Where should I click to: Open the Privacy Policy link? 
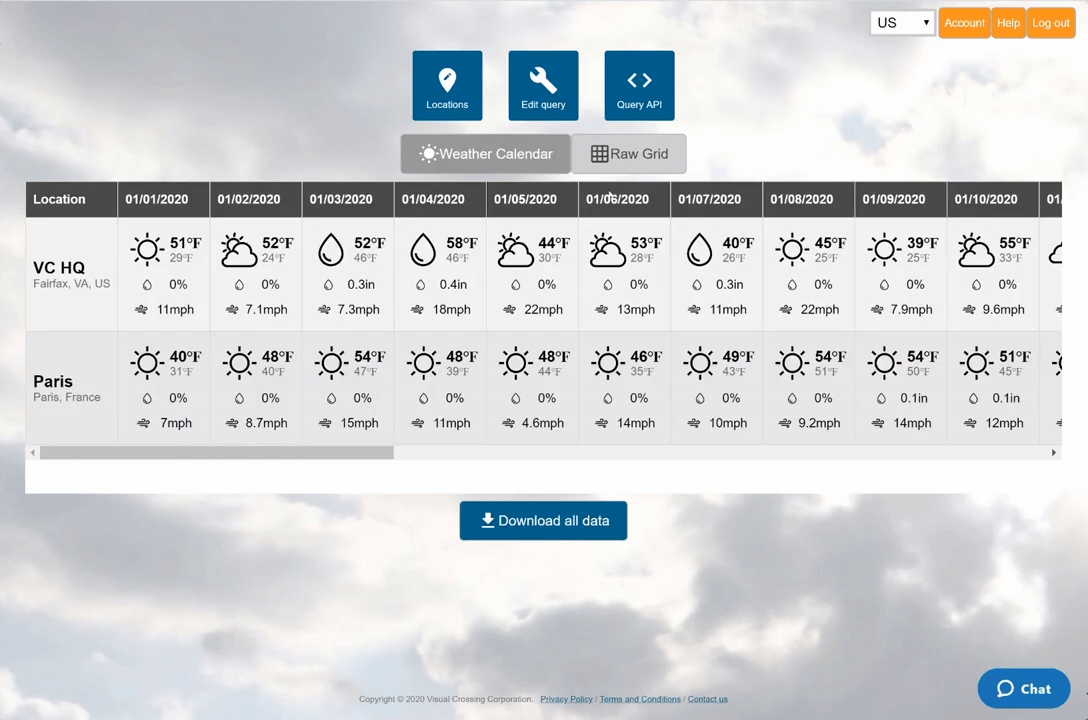566,698
